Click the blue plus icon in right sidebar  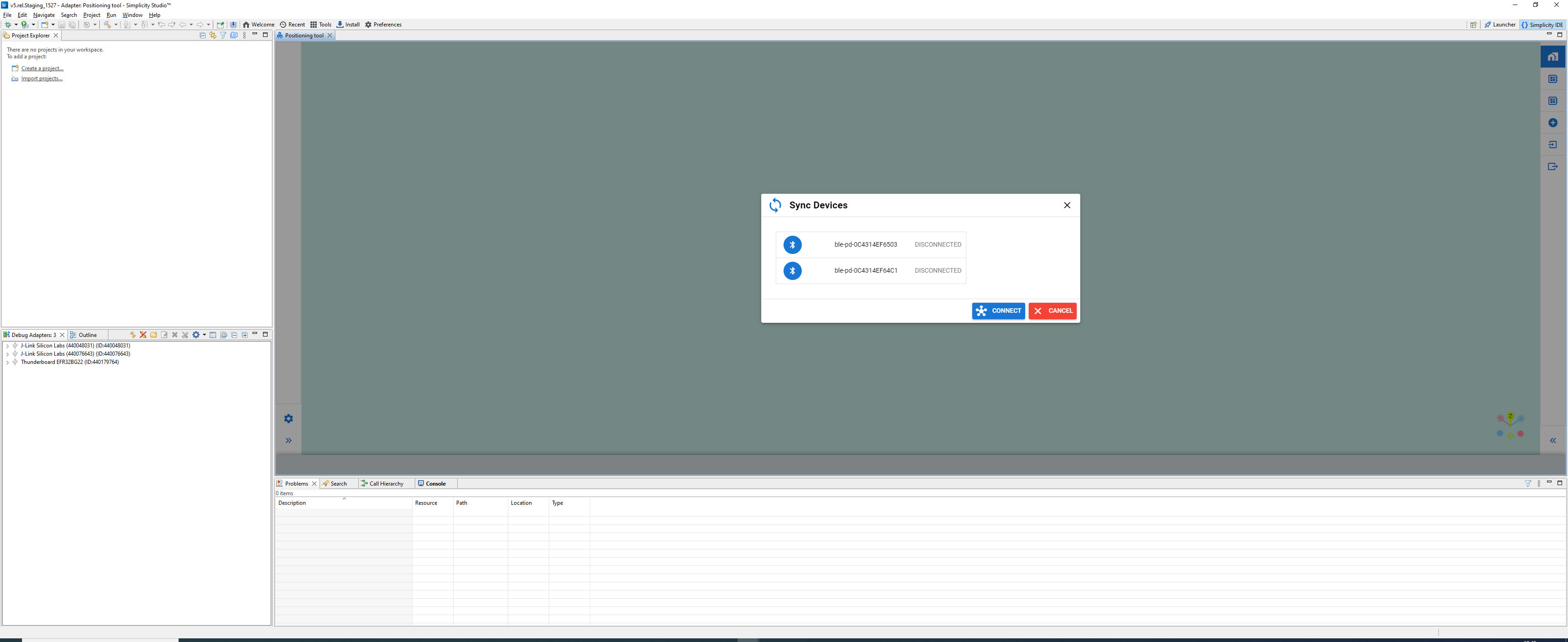1552,123
